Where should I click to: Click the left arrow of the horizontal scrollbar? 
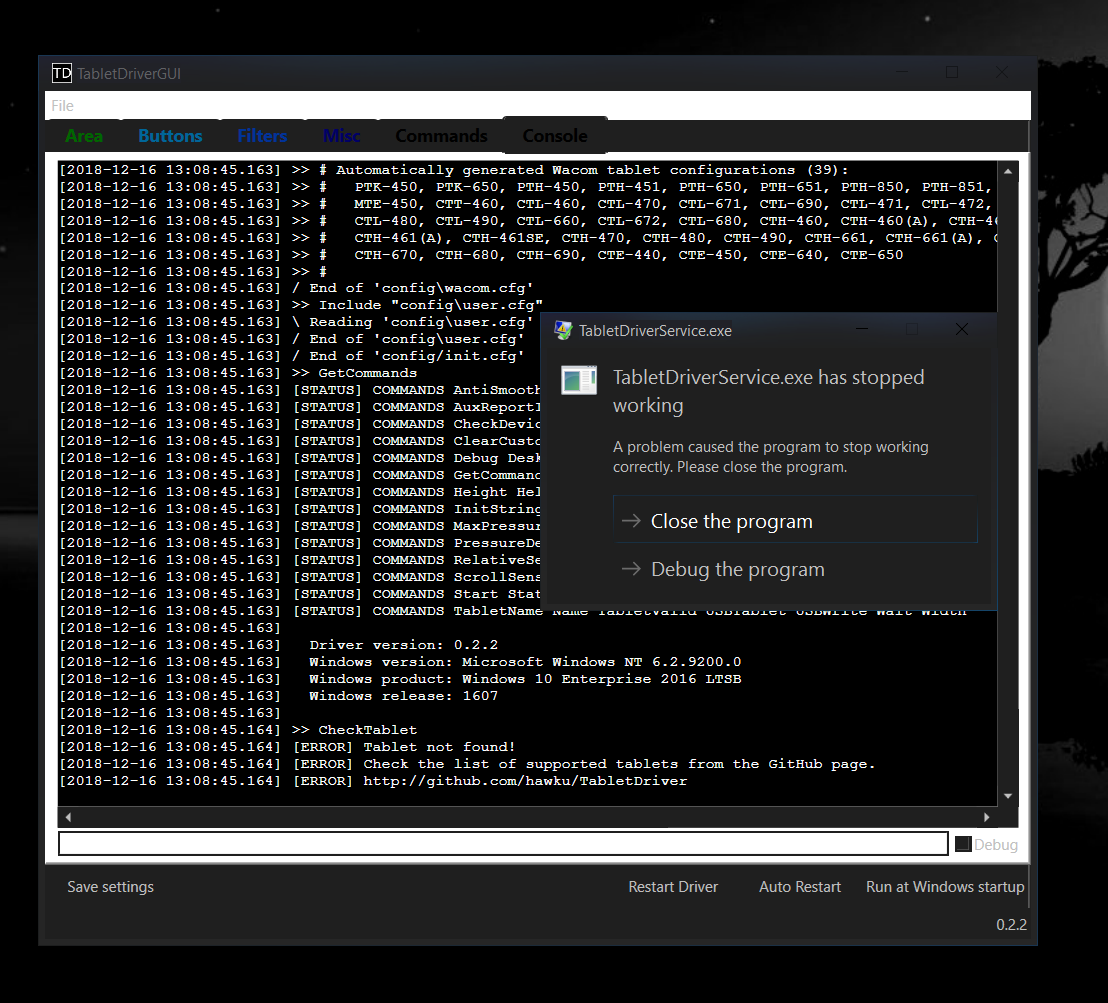(67, 817)
